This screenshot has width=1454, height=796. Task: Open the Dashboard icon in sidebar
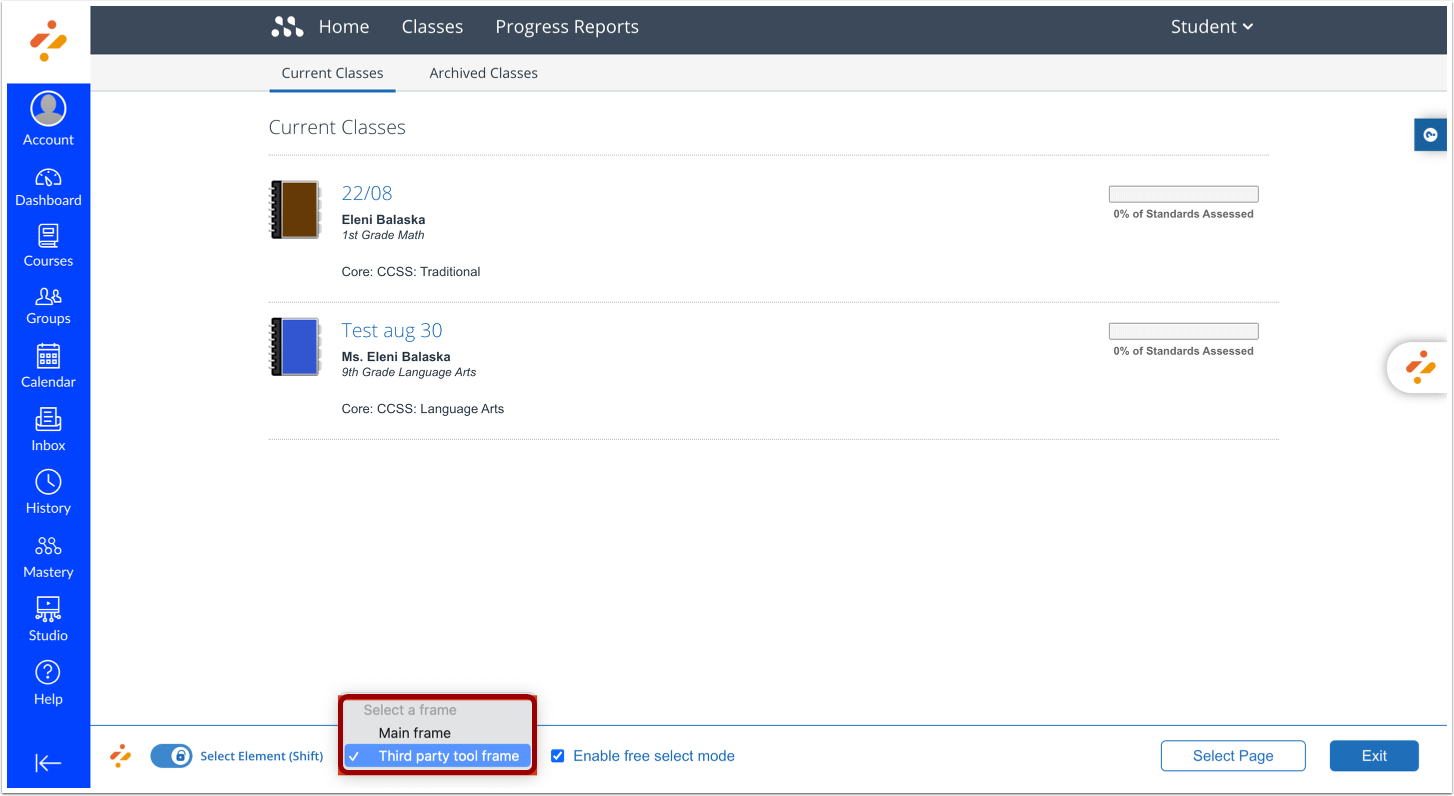[48, 178]
